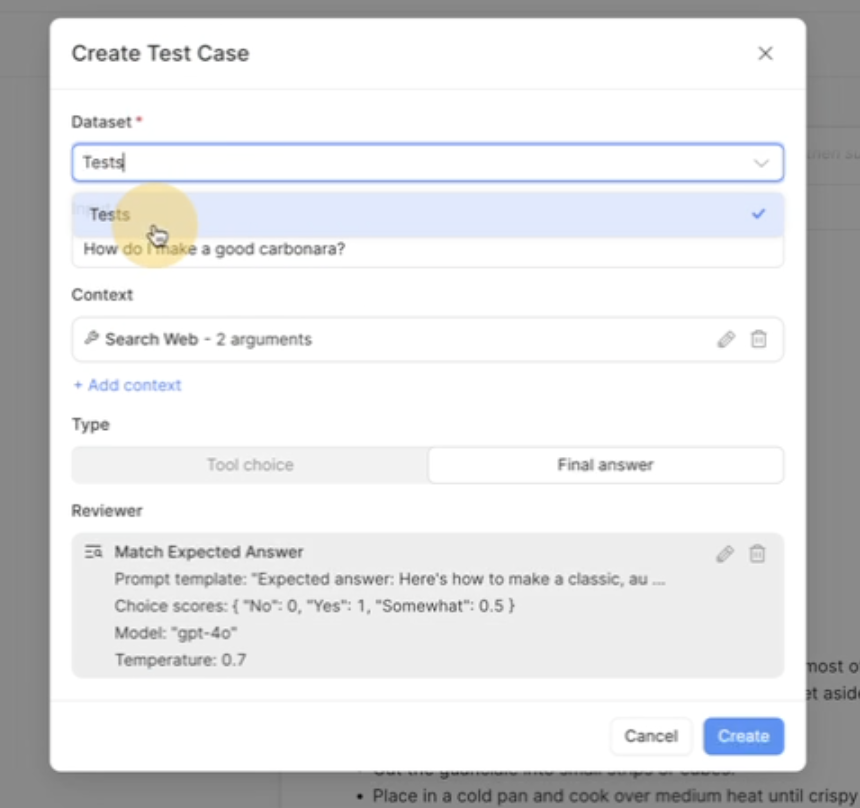Click the Prompt template line in reviewer
Screen dimensions: 860x808
389,579
